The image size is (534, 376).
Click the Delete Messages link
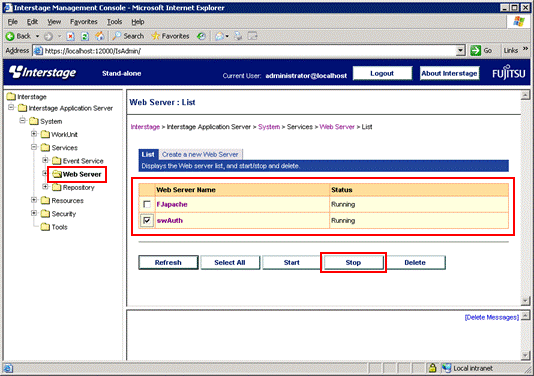pos(492,317)
